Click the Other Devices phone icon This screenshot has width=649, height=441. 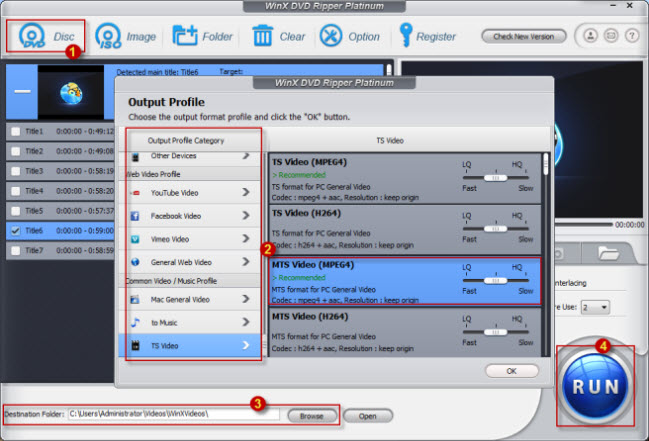click(135, 157)
